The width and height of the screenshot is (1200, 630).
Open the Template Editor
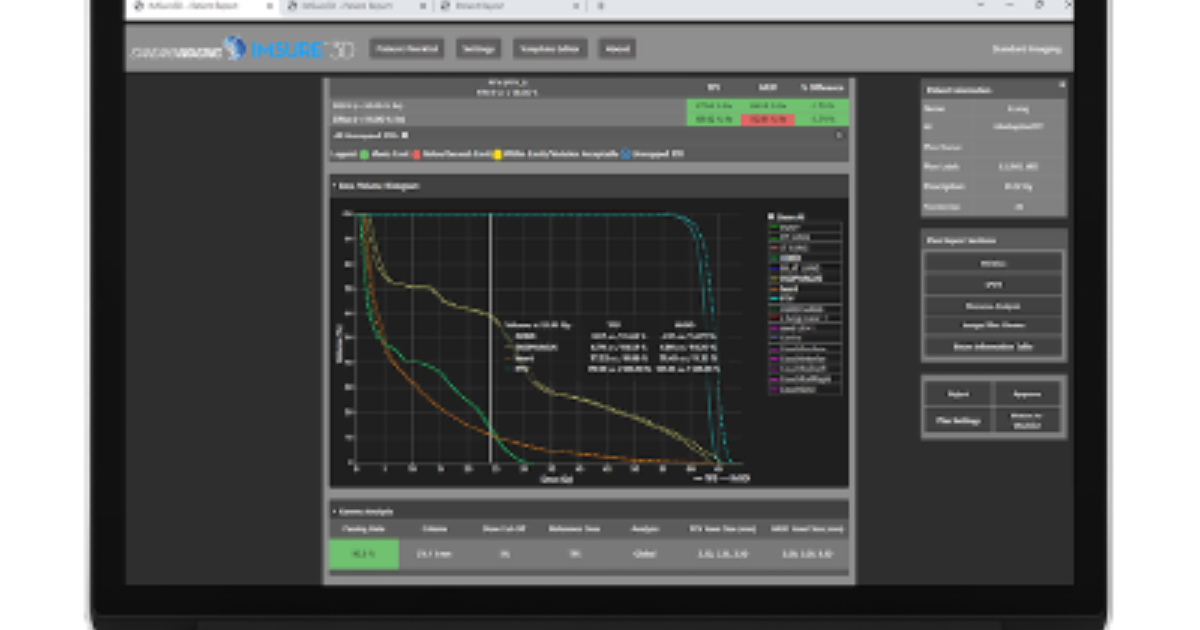point(551,47)
